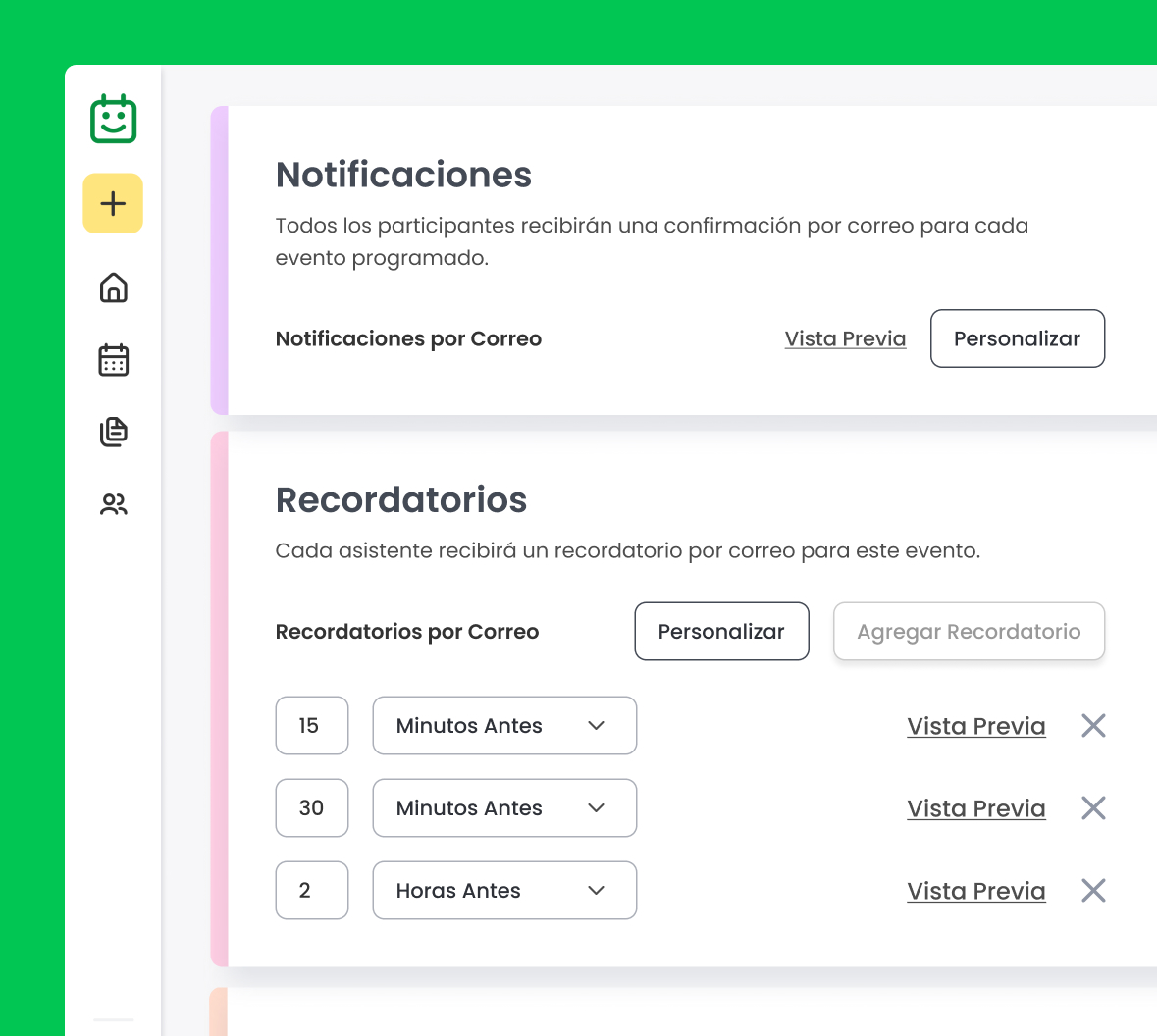Open the Home icon in sidebar

point(114,287)
